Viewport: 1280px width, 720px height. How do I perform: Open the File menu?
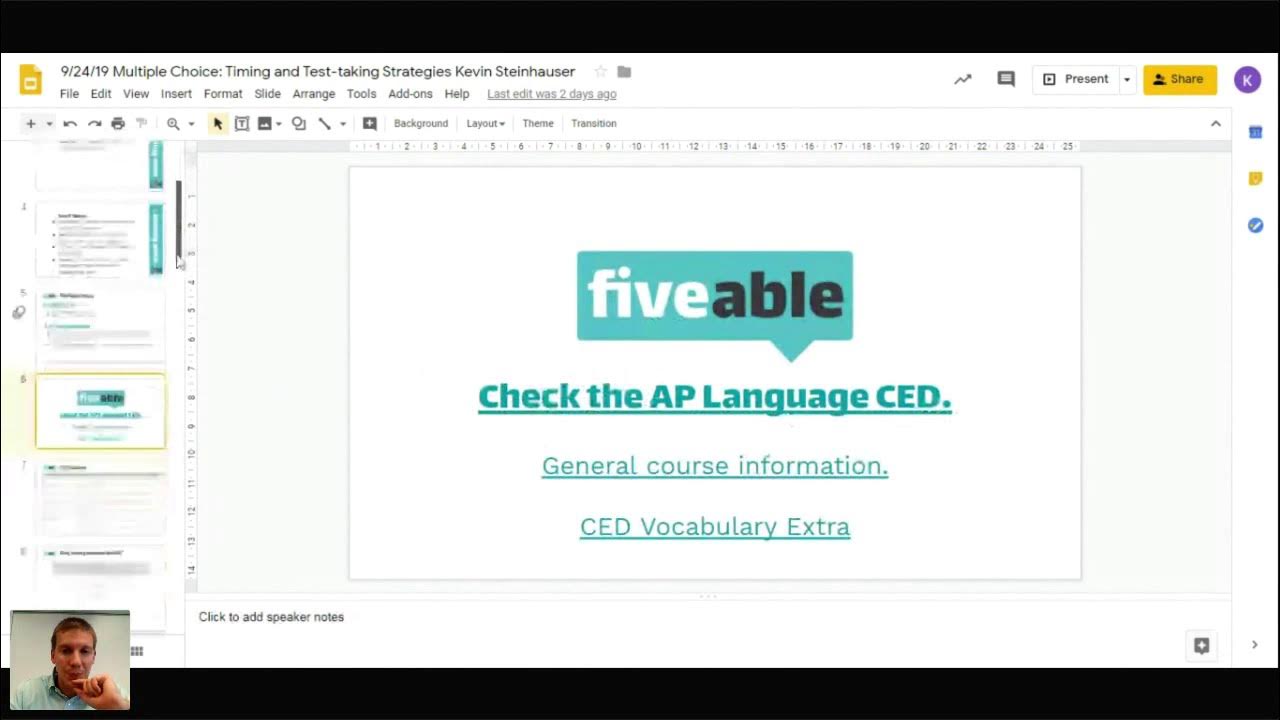point(69,94)
